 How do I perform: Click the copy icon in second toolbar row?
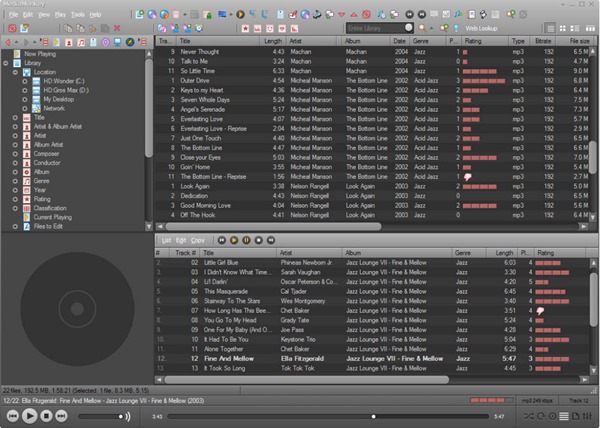coord(68,28)
